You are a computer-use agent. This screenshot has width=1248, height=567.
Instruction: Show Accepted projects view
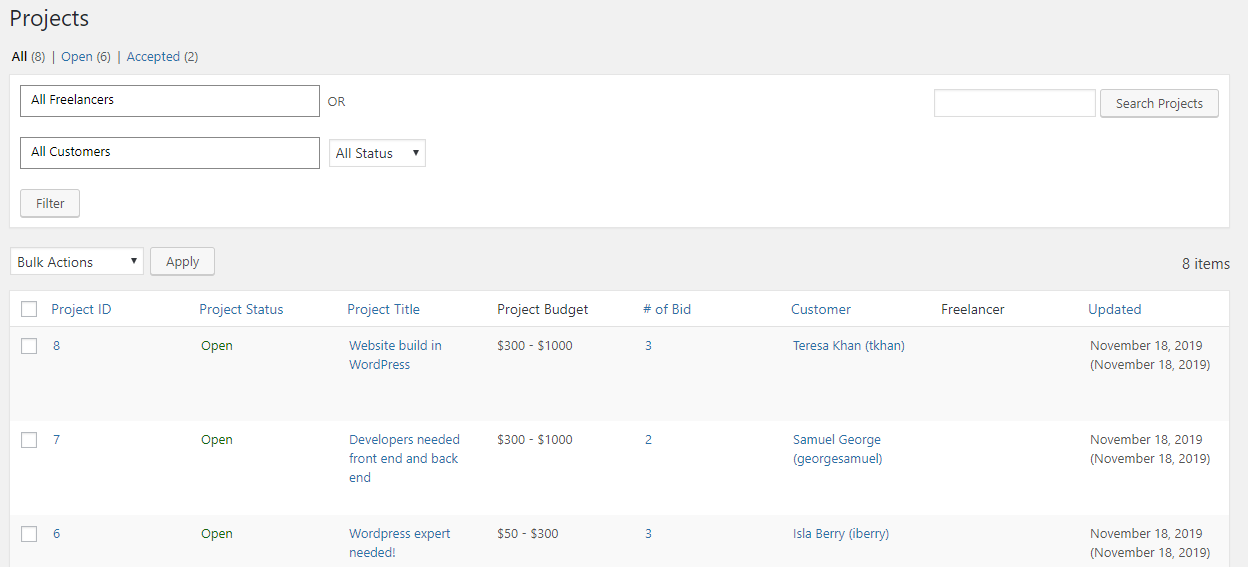(153, 57)
